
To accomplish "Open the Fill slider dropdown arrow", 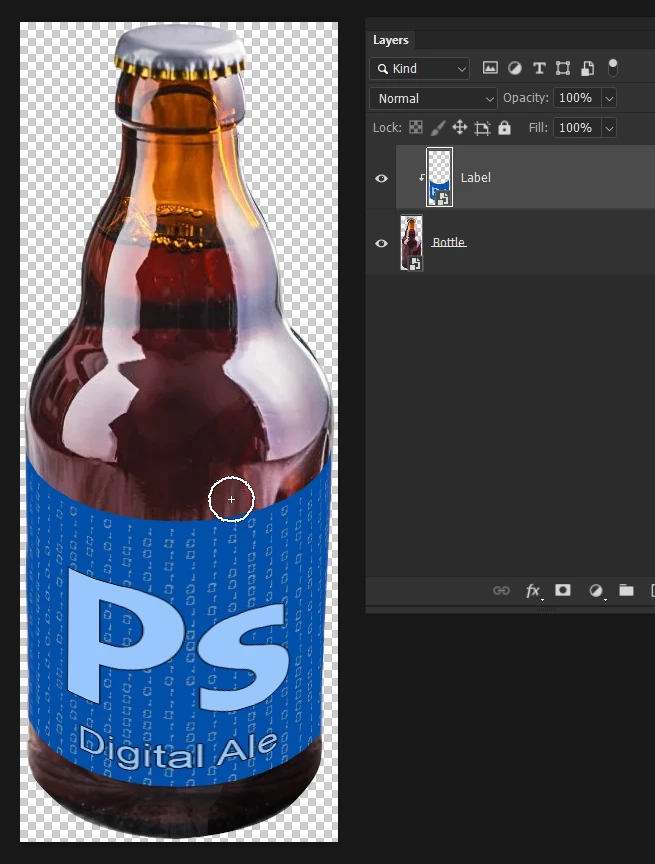I will (x=609, y=128).
